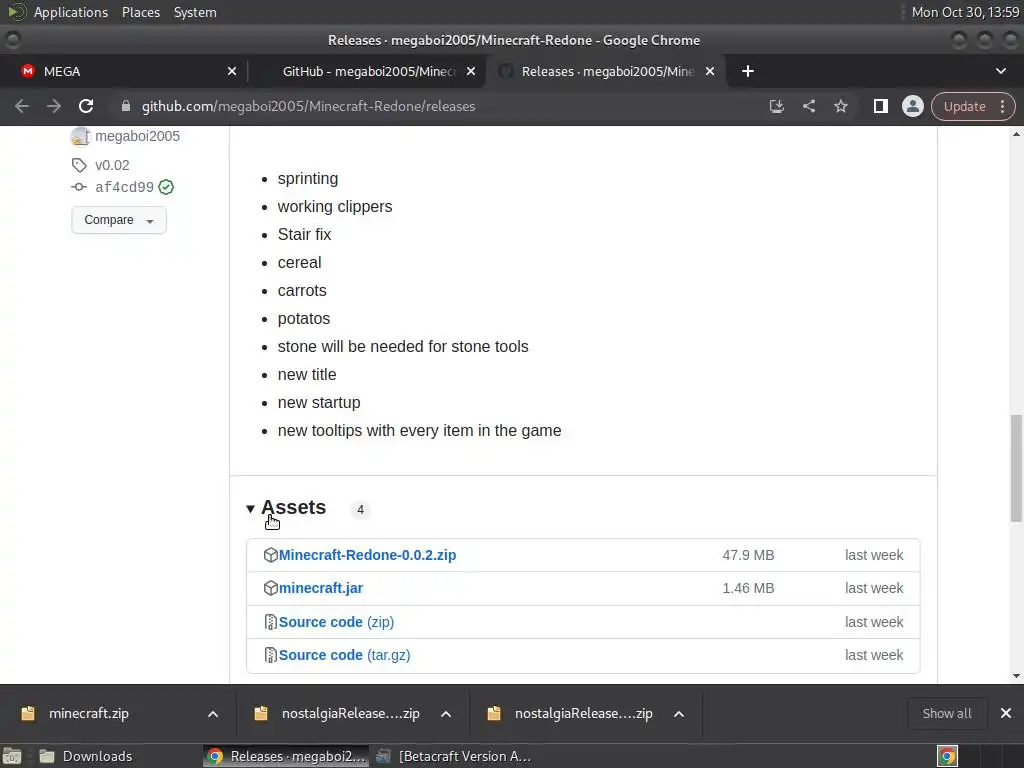
Task: Click the Update Chrome button
Action: pos(964,106)
